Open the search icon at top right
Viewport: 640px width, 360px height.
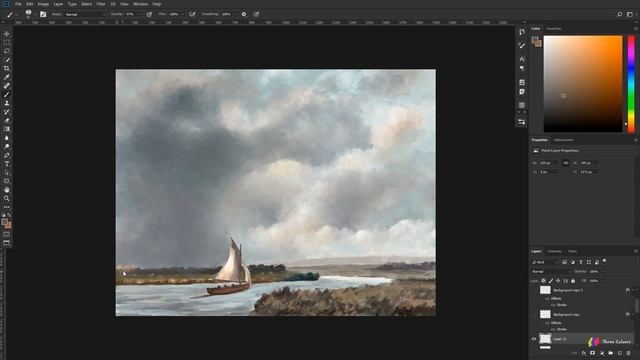tap(620, 14)
